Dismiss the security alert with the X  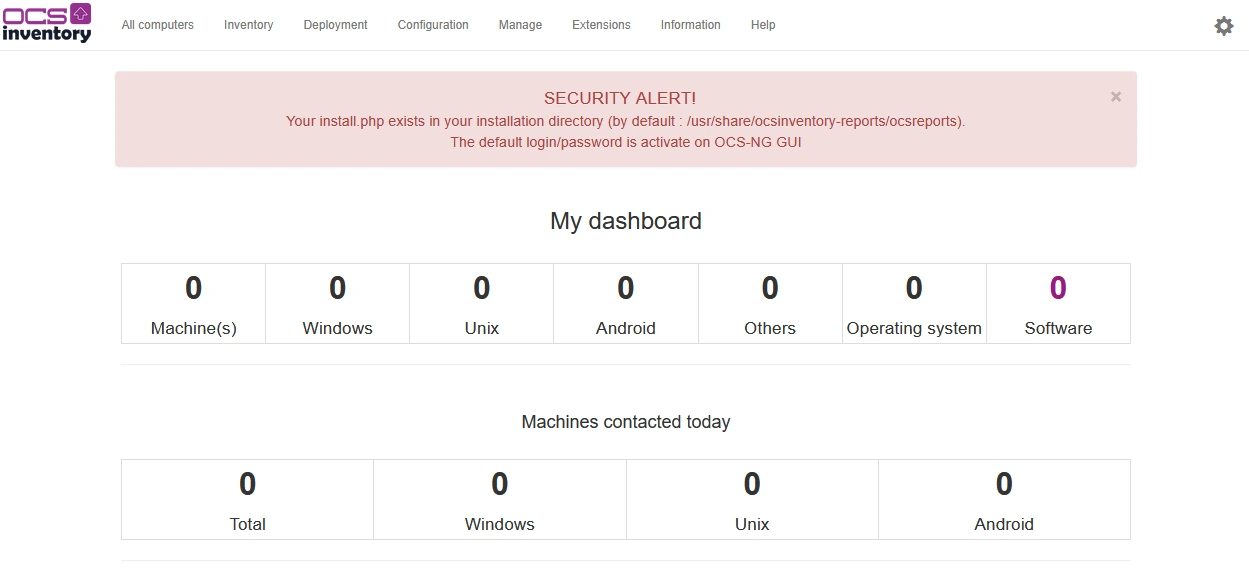pos(1115,96)
